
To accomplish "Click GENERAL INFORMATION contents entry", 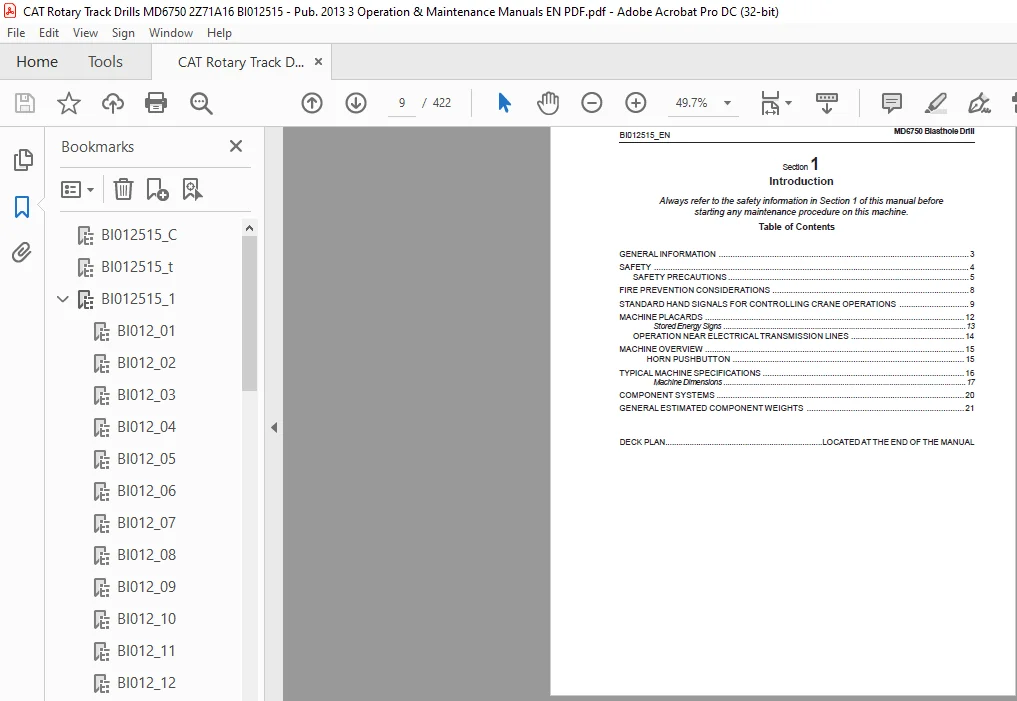I will point(796,254).
